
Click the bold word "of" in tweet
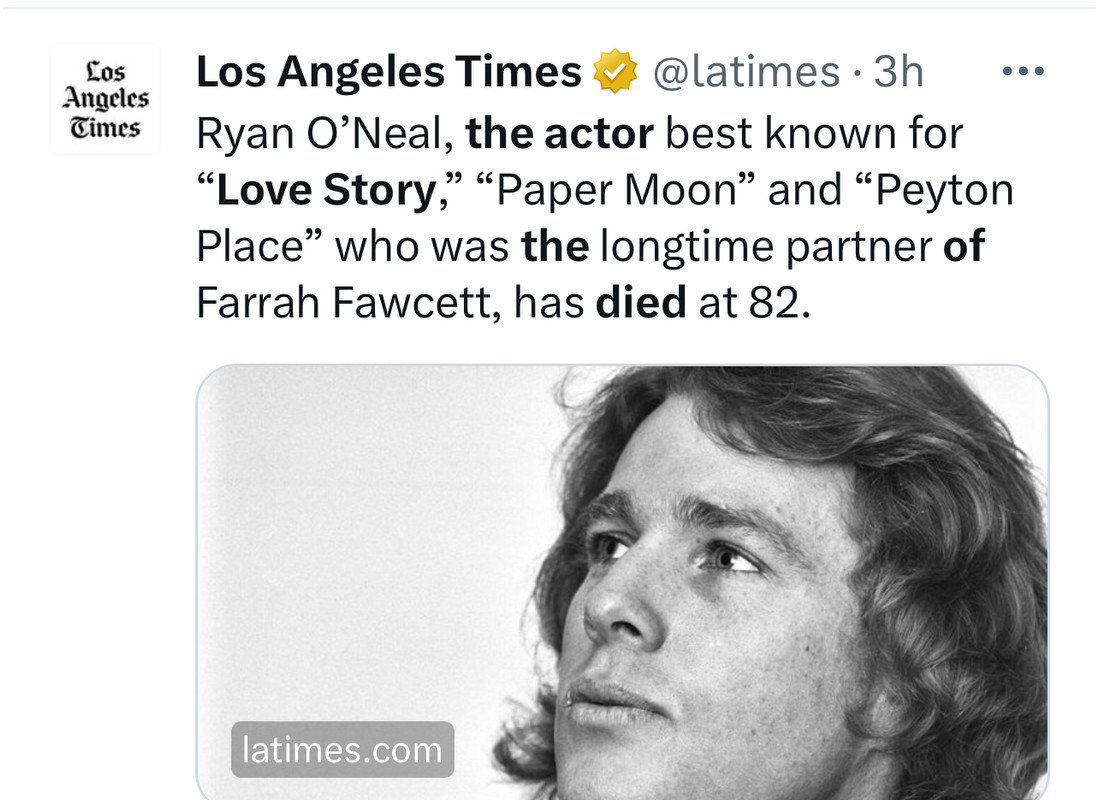(x=964, y=246)
